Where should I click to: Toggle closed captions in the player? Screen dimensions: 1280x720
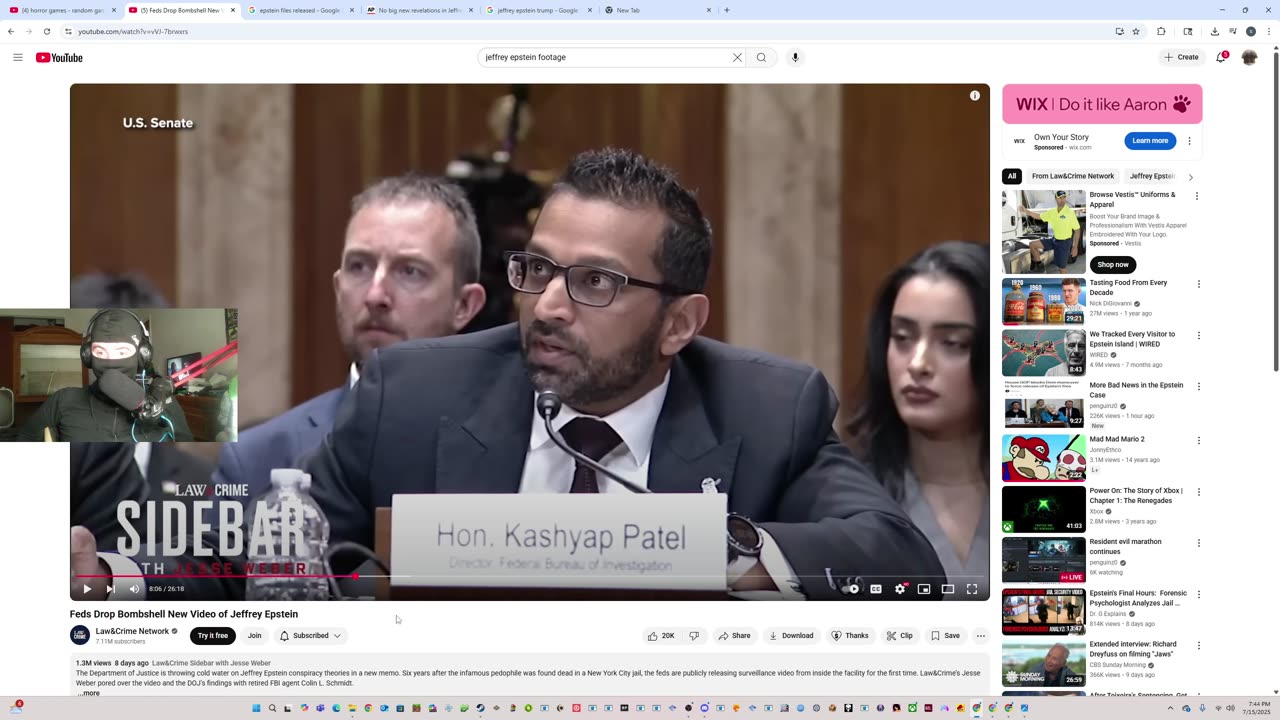[876, 589]
